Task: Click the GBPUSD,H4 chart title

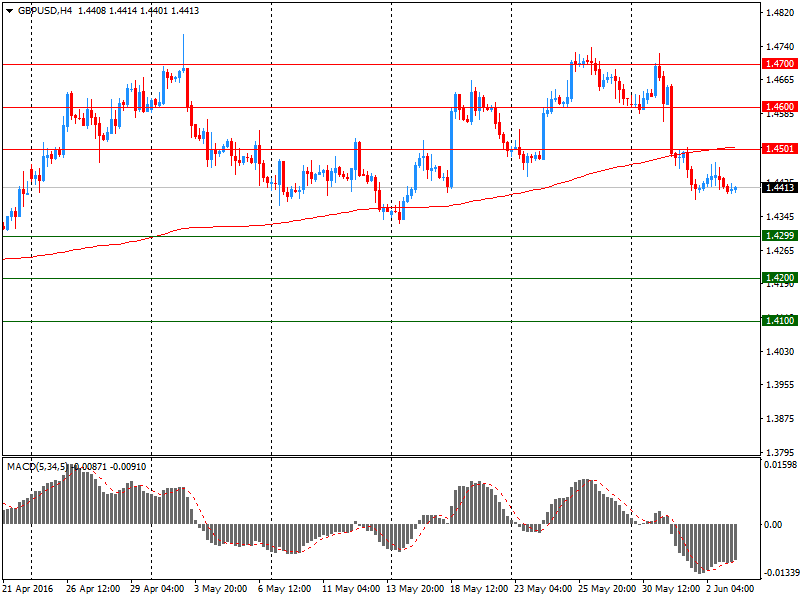Action: pos(45,11)
